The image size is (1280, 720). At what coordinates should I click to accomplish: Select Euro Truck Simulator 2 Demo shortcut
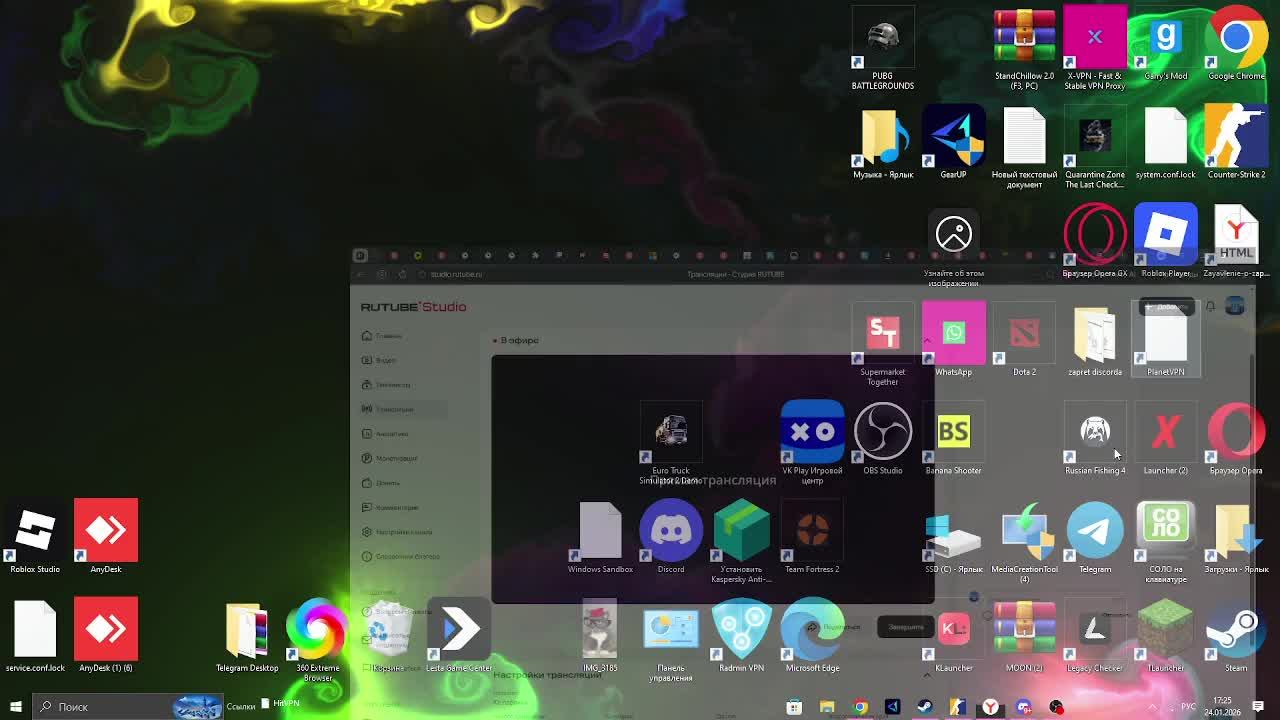671,432
